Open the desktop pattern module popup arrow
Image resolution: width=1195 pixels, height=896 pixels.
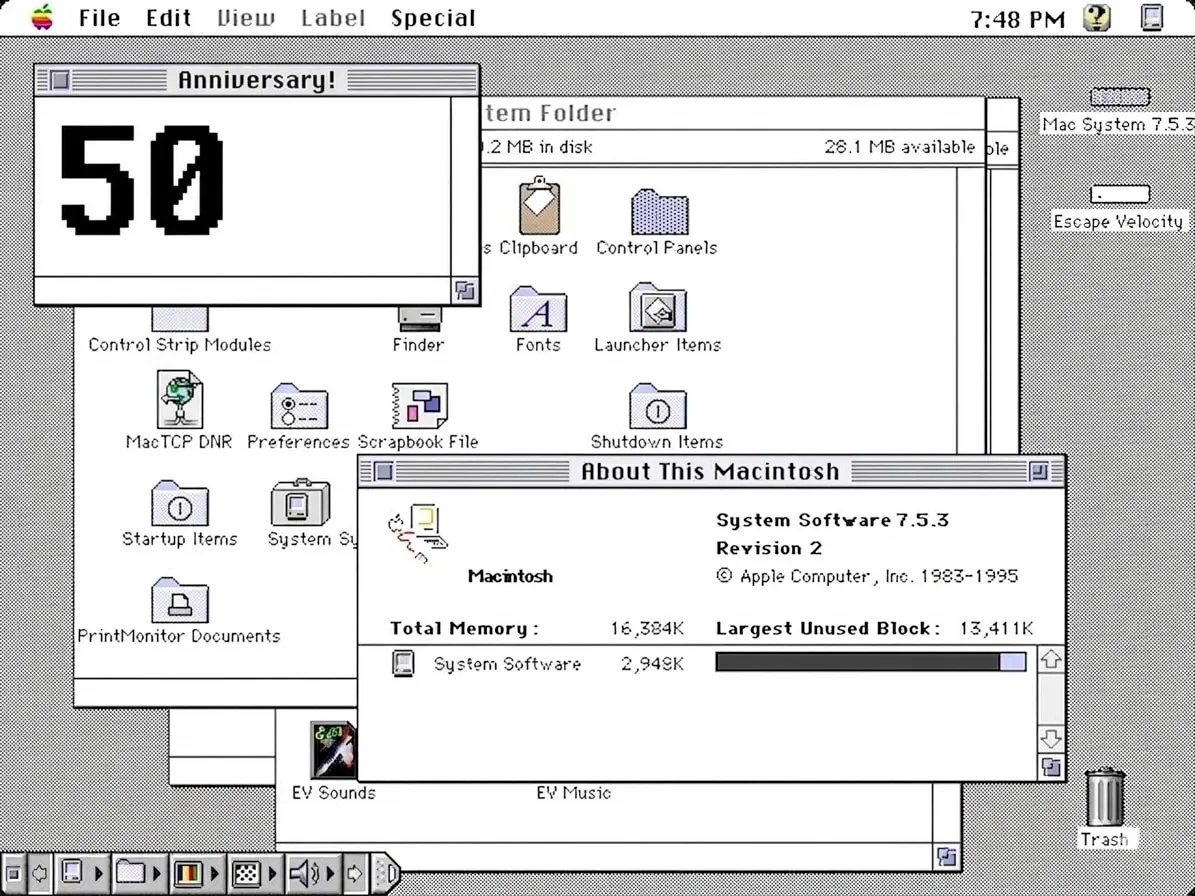(272, 871)
